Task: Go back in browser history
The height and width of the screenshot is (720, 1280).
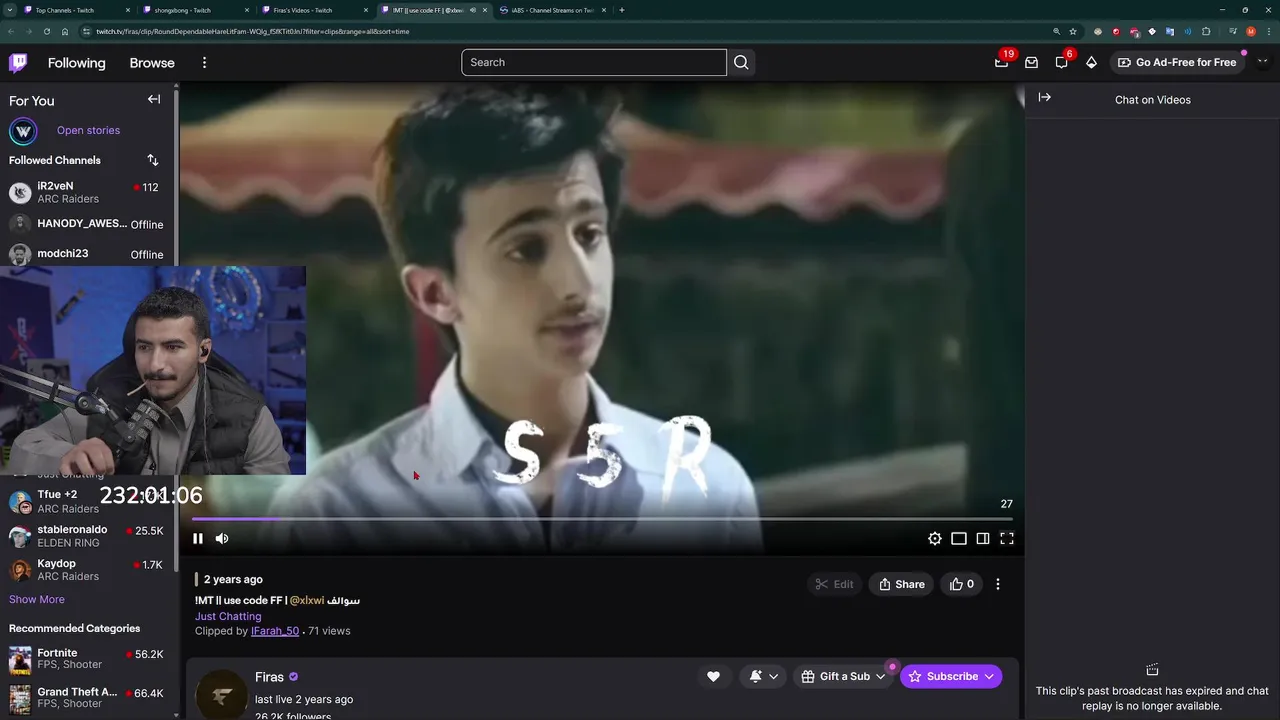Action: click(11, 31)
